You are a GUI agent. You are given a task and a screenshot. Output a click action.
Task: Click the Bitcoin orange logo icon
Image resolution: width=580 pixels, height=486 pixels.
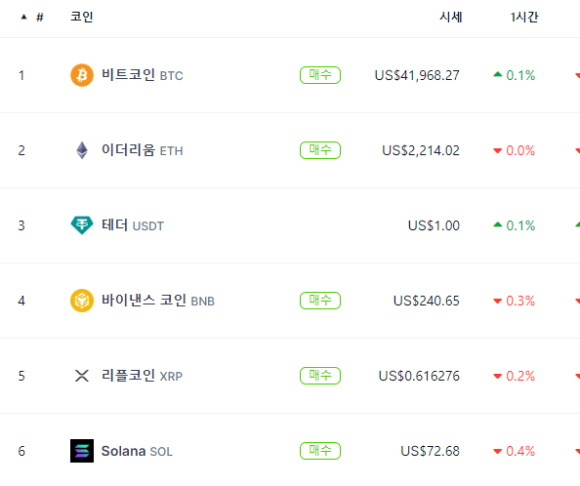[x=82, y=75]
